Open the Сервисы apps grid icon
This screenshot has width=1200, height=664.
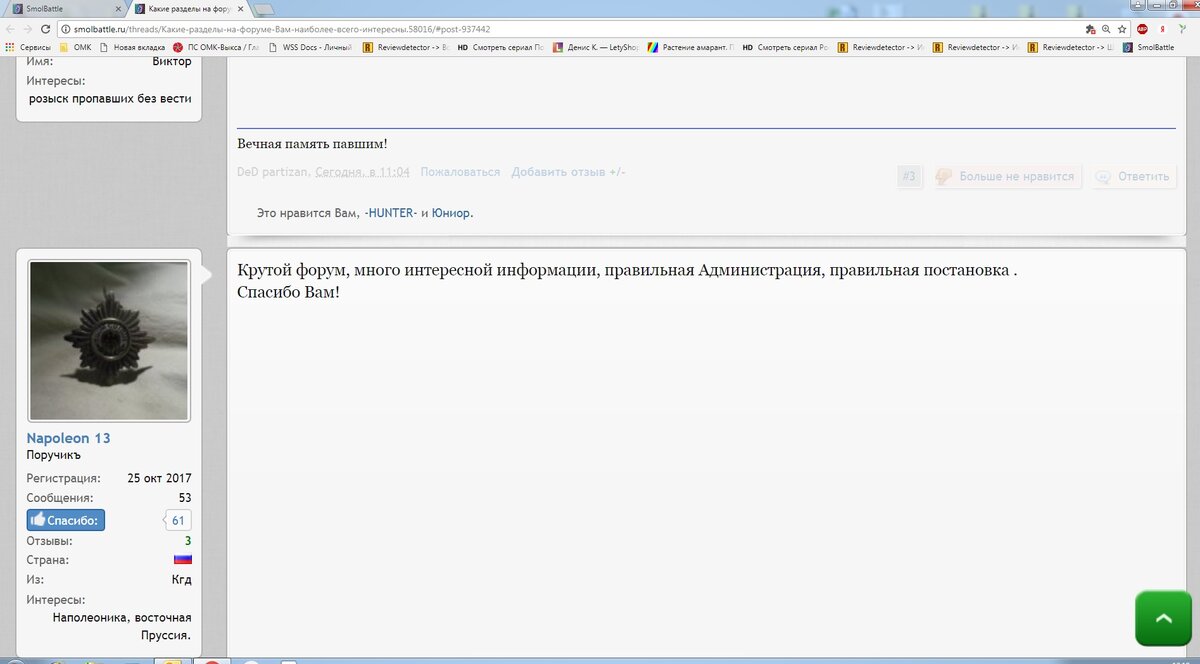click(10, 47)
